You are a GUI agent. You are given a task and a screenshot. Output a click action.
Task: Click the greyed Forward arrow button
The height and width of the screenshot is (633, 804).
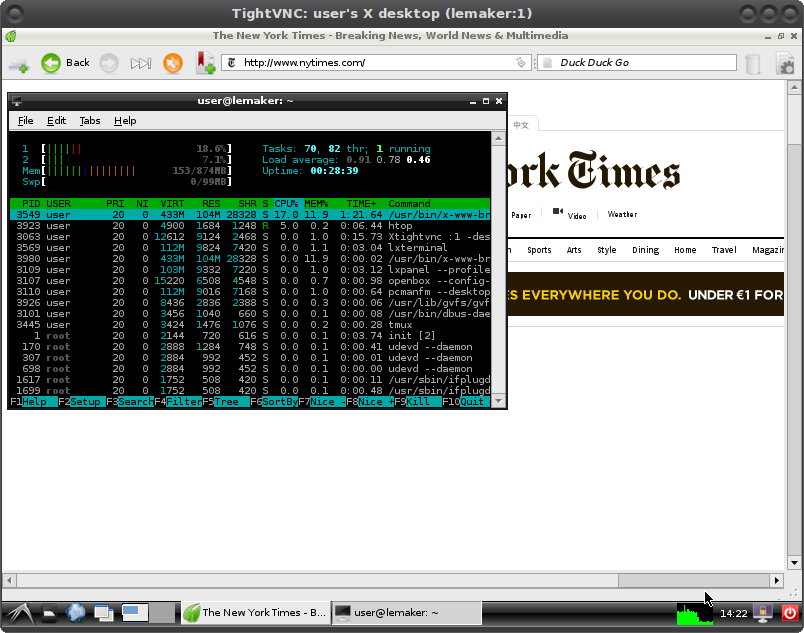(109, 63)
